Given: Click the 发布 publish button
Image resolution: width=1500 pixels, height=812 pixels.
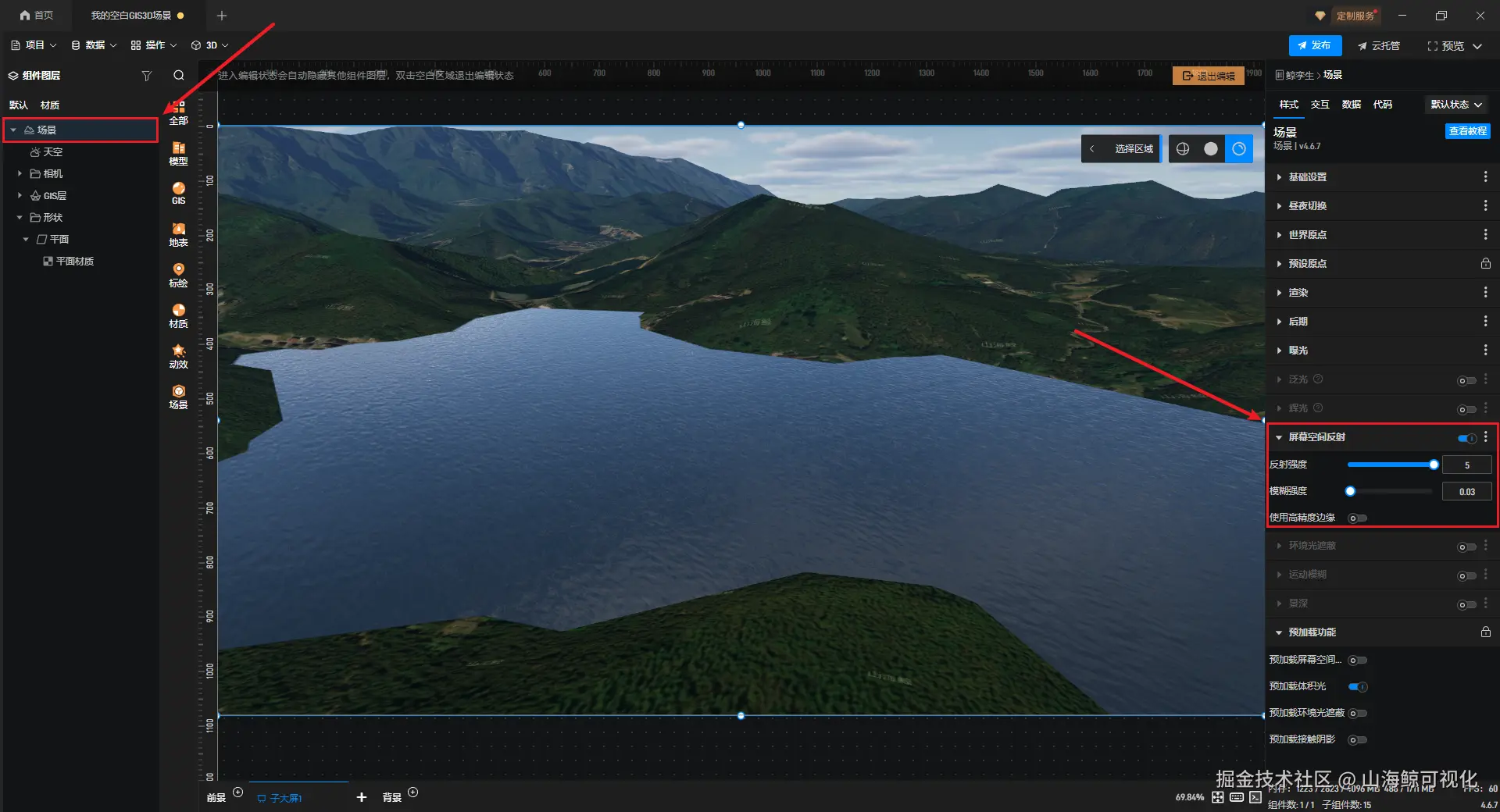Looking at the screenshot, I should tap(1316, 45).
